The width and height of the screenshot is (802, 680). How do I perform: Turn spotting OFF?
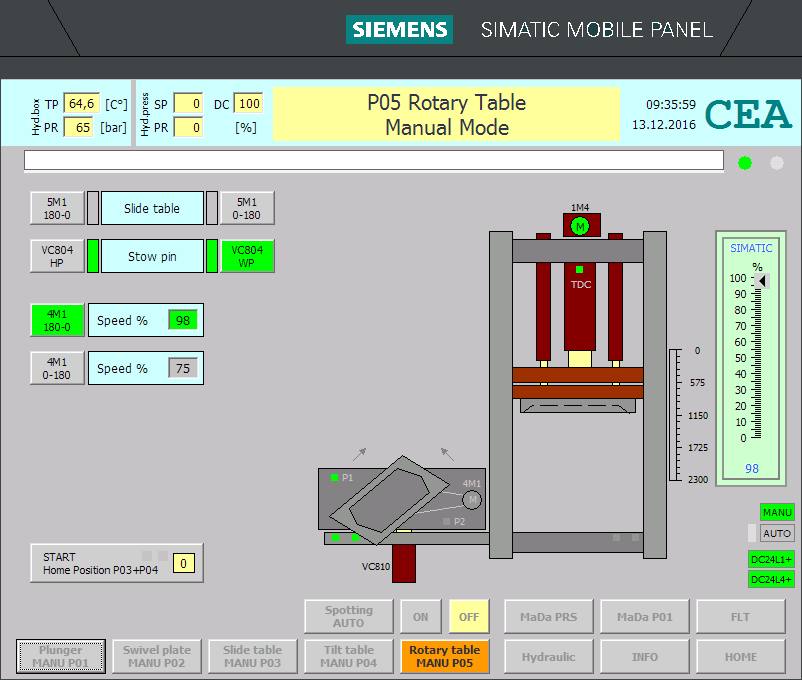[x=469, y=617]
